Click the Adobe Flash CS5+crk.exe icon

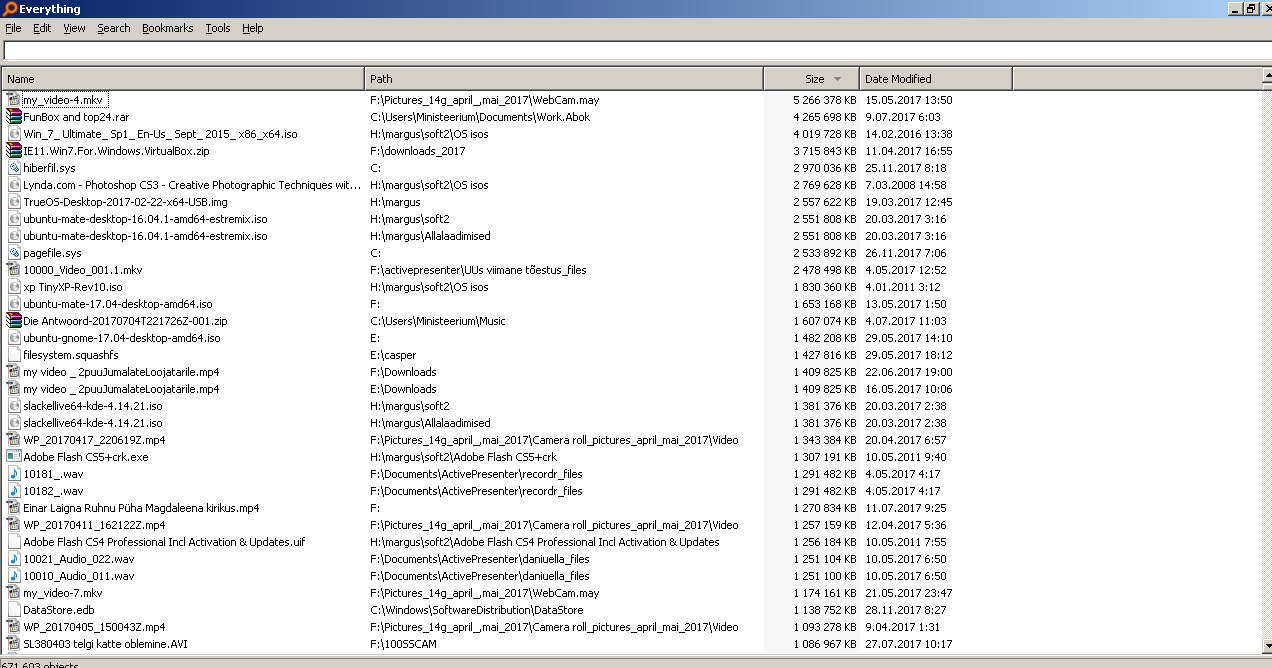[x=14, y=457]
